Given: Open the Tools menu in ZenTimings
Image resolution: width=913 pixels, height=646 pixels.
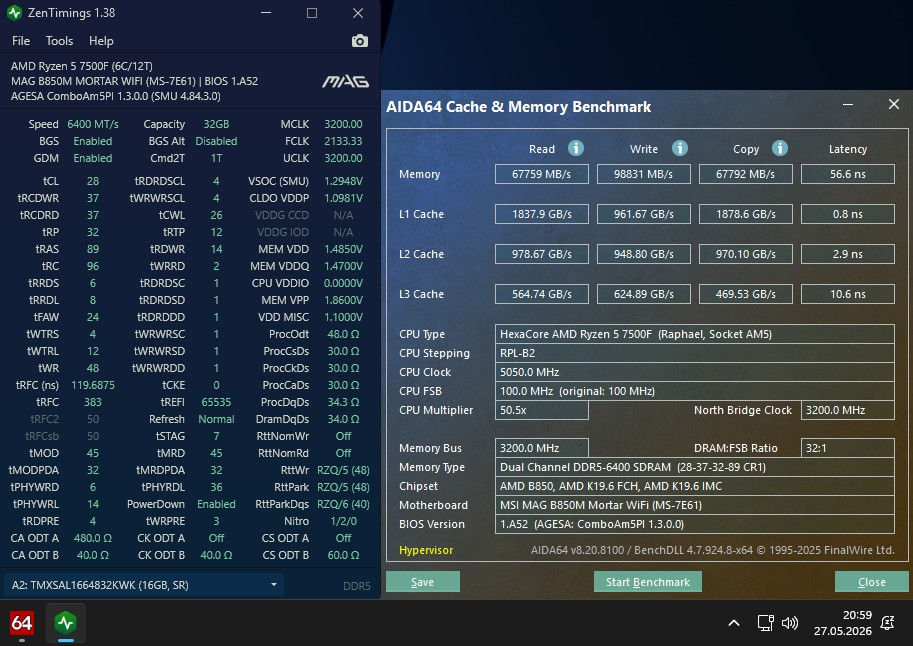Looking at the screenshot, I should pos(59,41).
